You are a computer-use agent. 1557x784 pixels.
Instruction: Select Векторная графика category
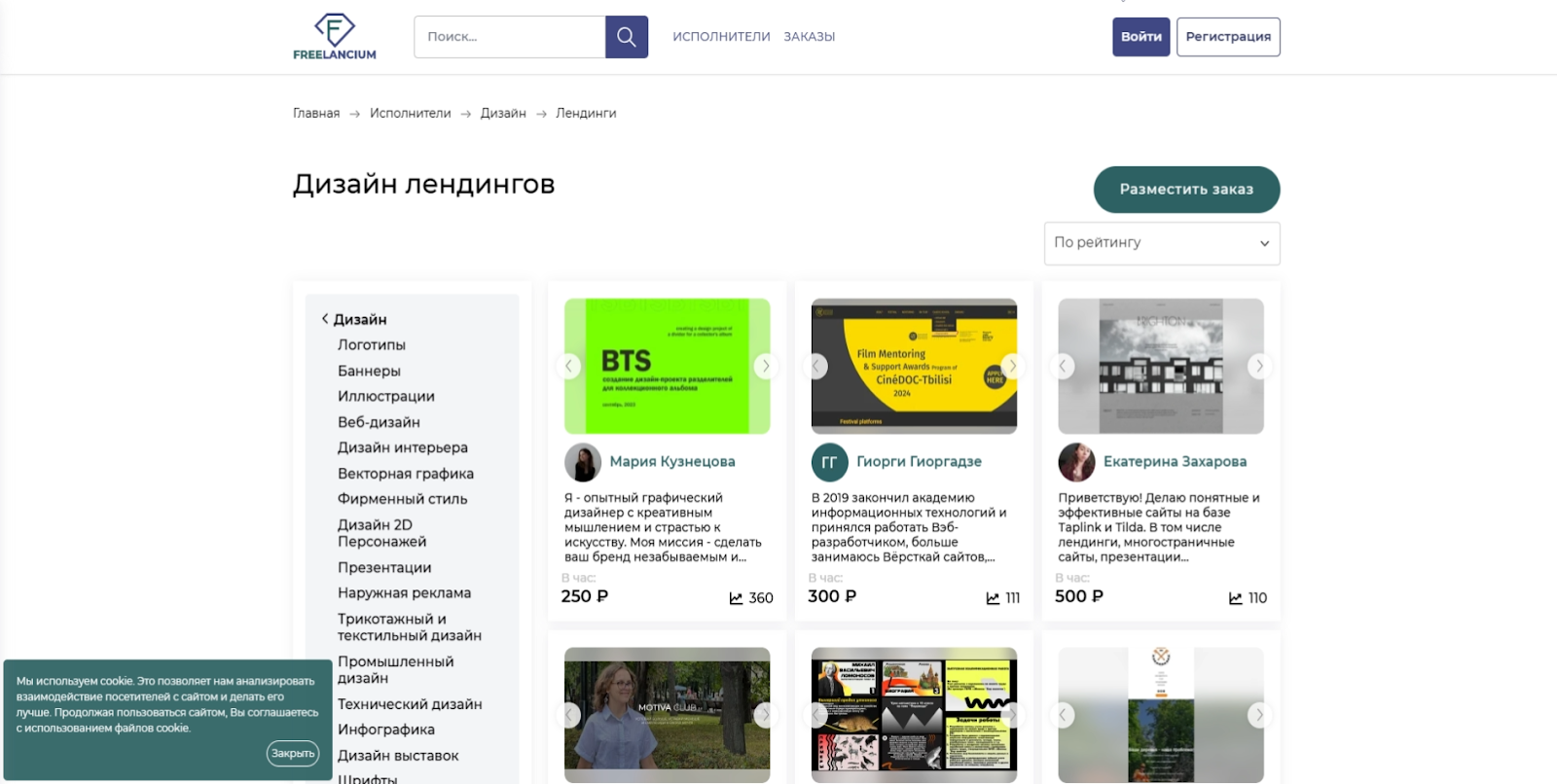click(x=406, y=475)
